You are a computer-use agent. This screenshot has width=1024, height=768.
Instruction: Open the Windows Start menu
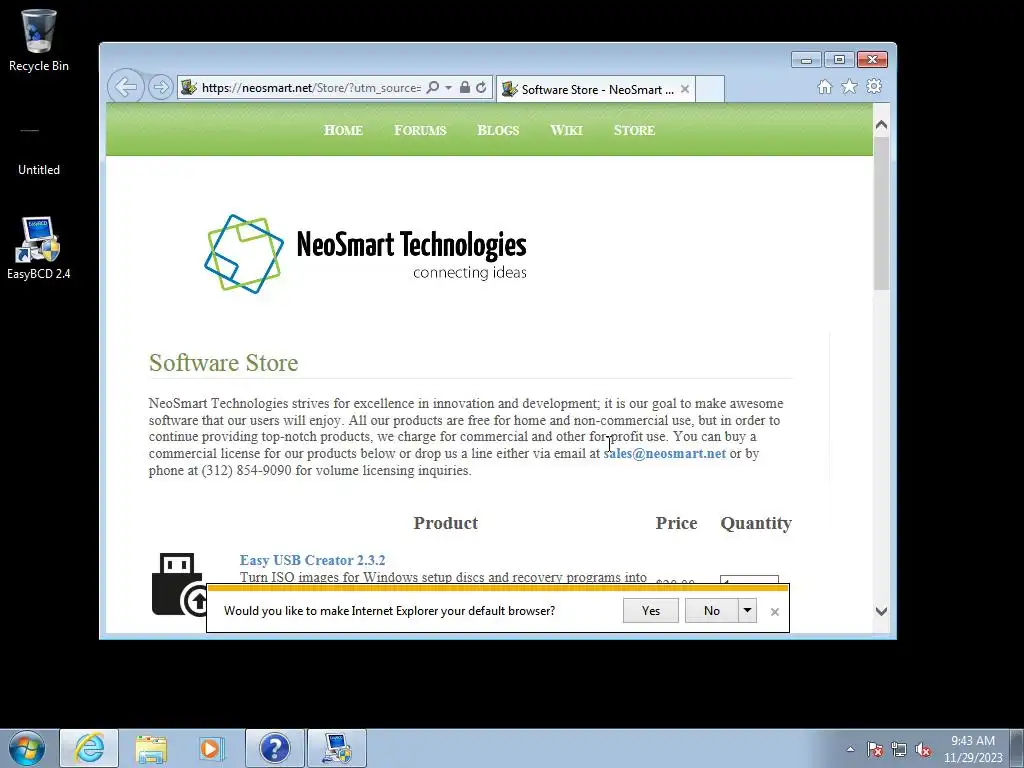(x=27, y=748)
